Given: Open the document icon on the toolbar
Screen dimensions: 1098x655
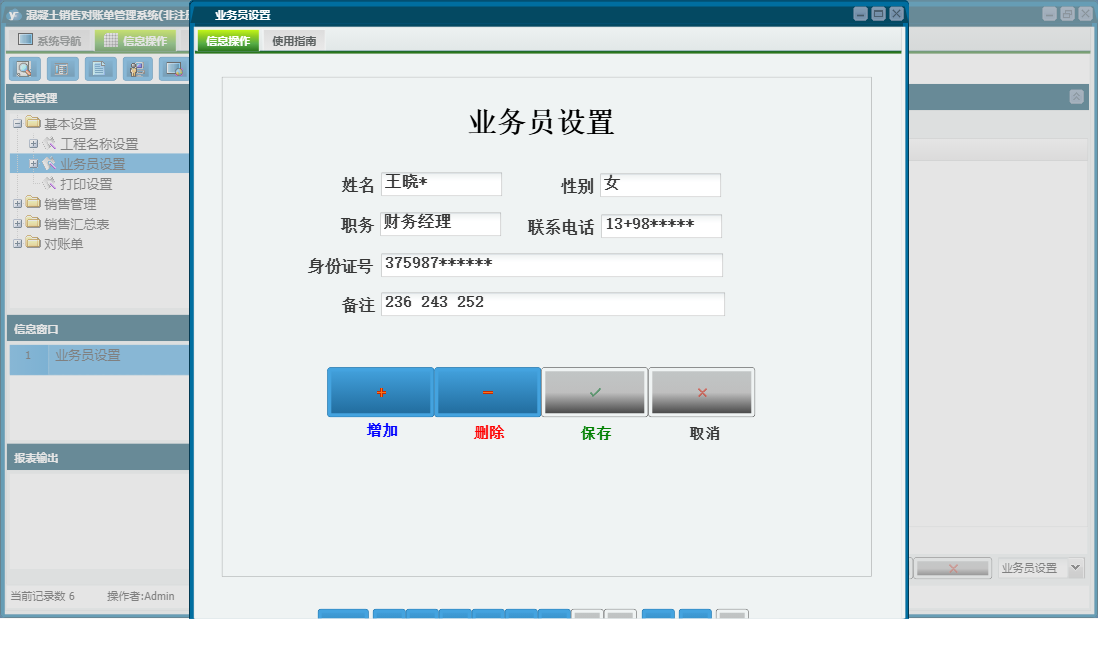Looking at the screenshot, I should pyautogui.click(x=99, y=69).
